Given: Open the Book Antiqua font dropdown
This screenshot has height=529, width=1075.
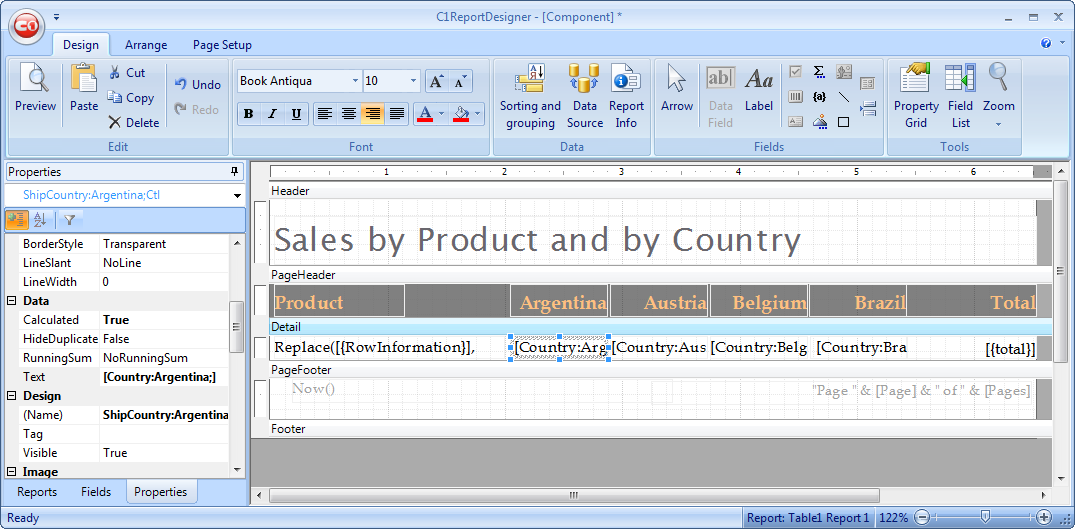Looking at the screenshot, I should (x=355, y=81).
